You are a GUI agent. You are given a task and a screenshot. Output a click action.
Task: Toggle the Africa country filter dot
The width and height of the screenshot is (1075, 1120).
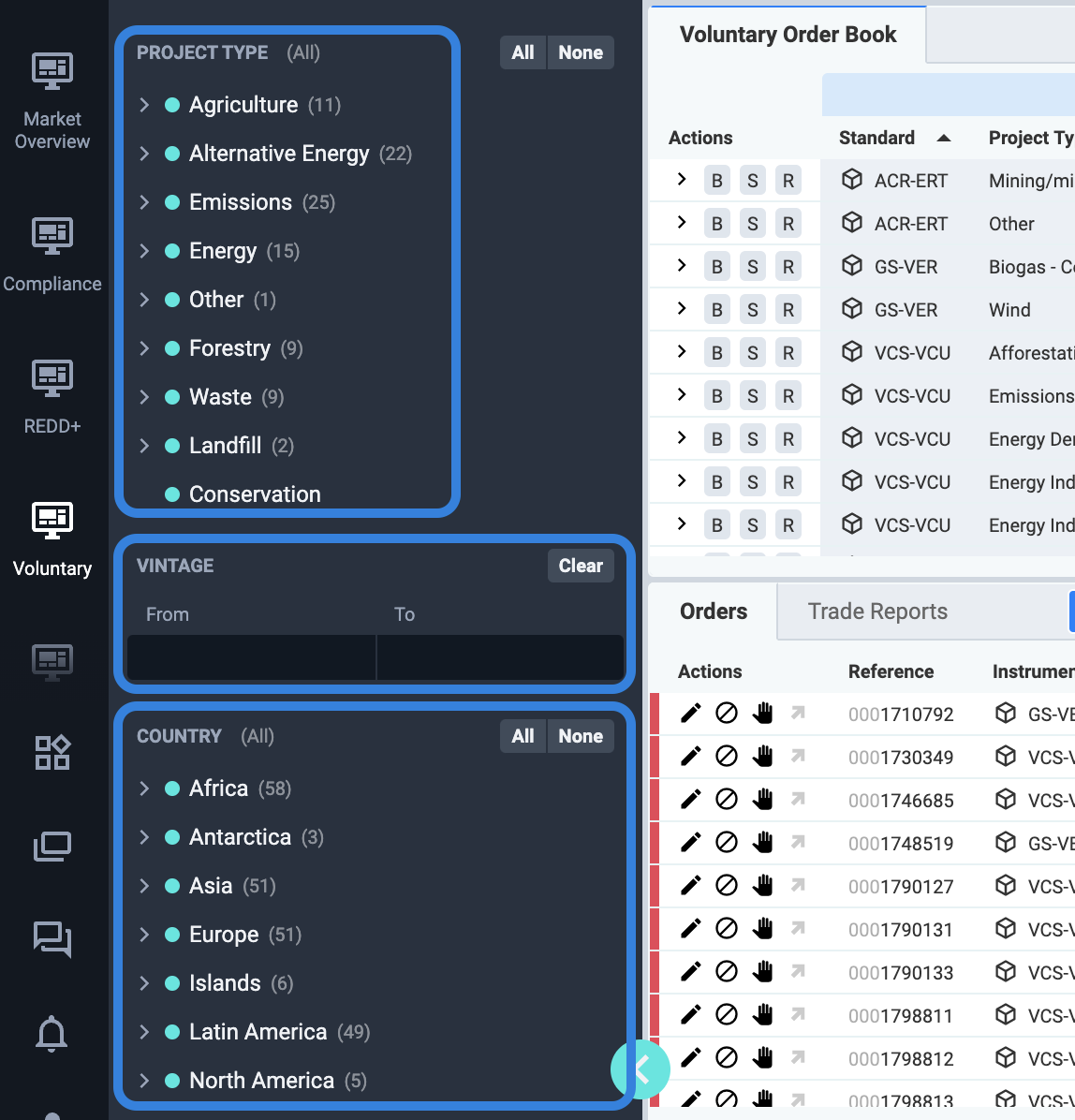172,788
